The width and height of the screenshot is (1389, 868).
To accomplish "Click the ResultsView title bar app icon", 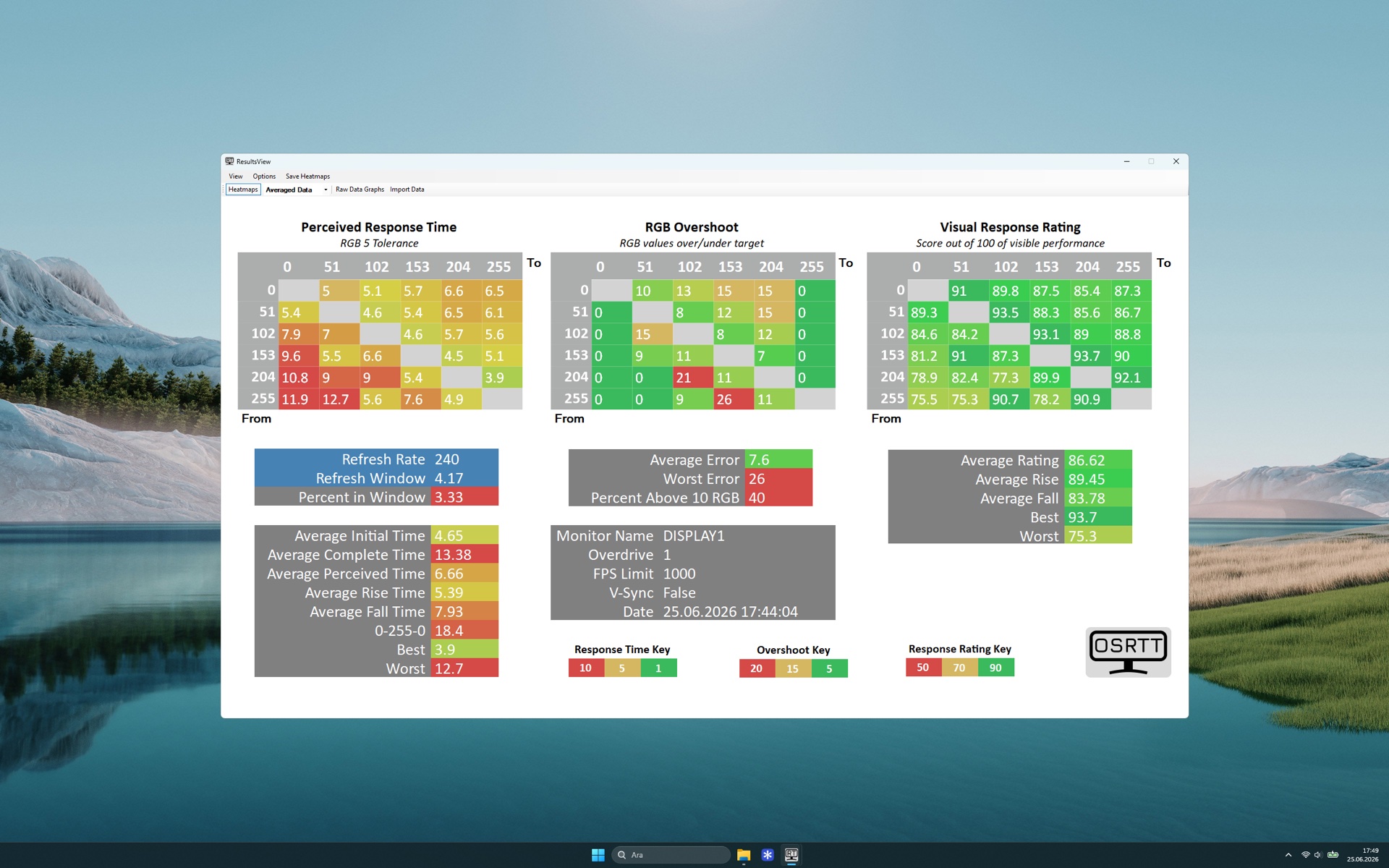I will click(x=229, y=161).
